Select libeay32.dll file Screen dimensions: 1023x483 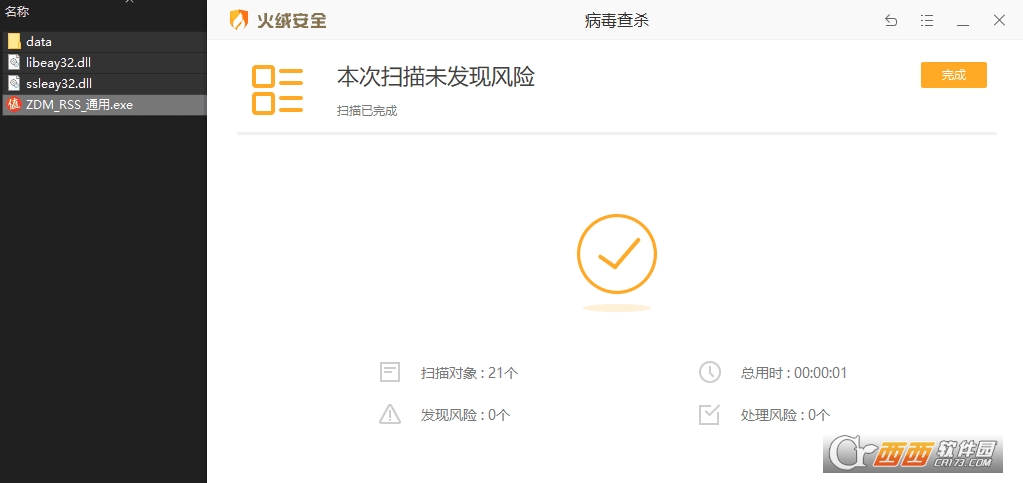point(104,63)
